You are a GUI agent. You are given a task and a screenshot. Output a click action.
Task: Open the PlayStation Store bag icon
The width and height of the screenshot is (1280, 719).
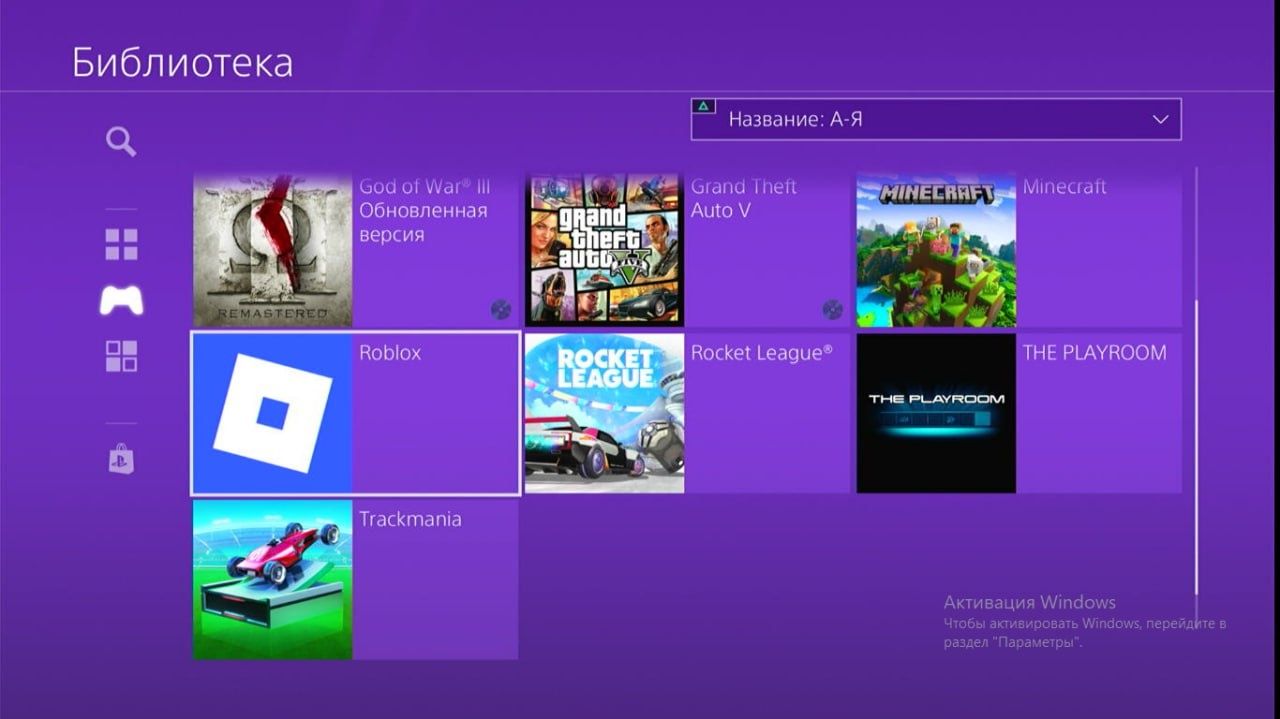point(121,459)
